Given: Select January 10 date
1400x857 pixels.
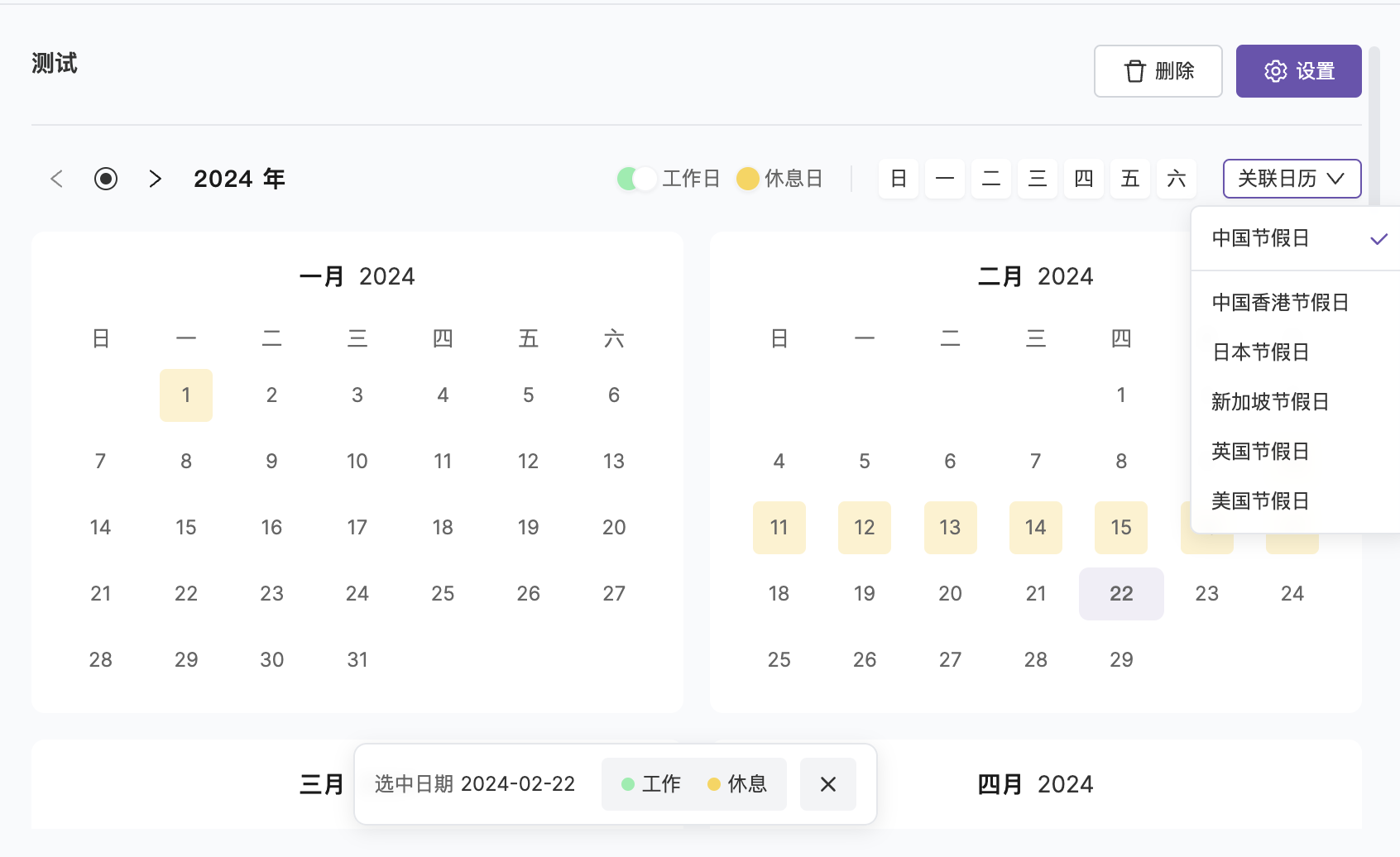Looking at the screenshot, I should [x=357, y=462].
